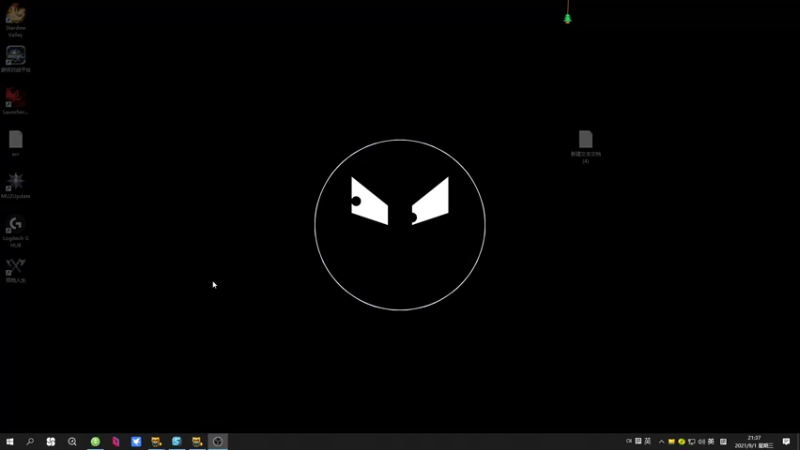
Task: Click the Show desktop sliver at taskbar end
Action: pyautogui.click(x=798, y=442)
